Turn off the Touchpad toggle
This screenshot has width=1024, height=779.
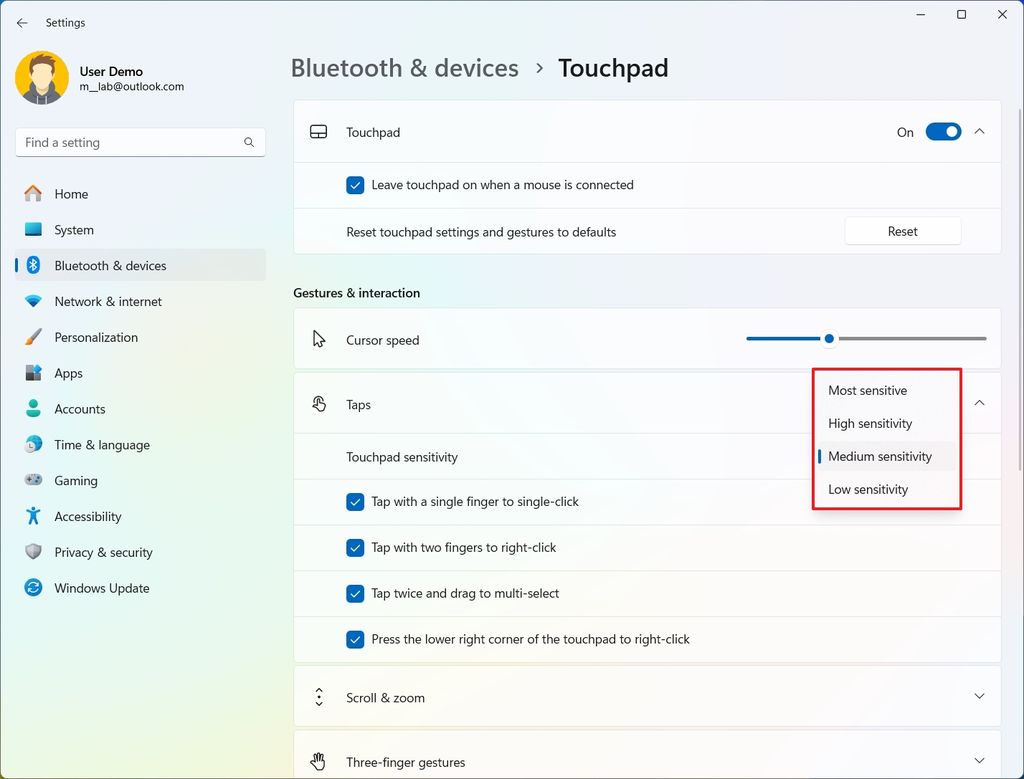pos(942,131)
